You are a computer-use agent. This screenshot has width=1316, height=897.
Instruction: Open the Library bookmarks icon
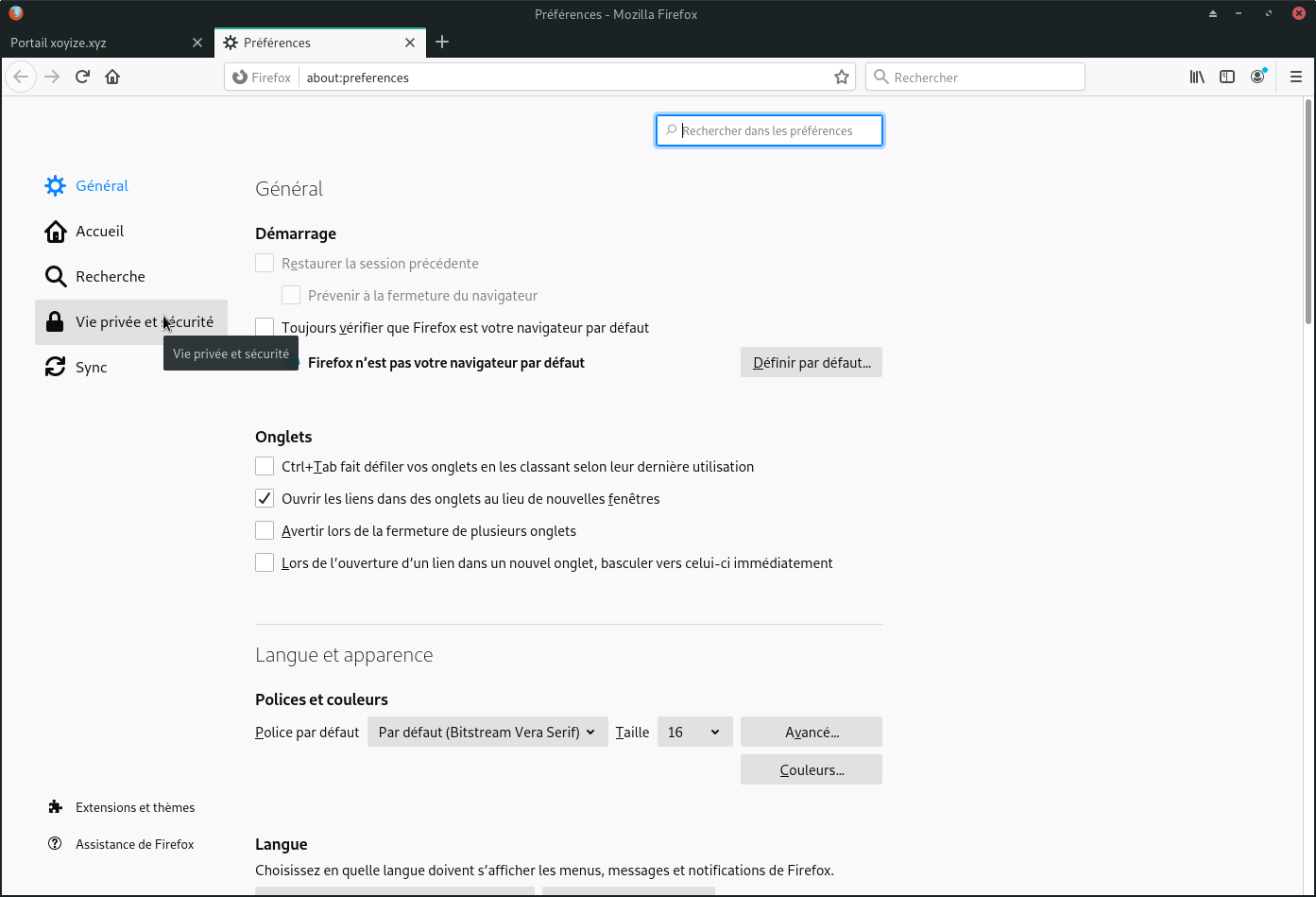[1197, 77]
